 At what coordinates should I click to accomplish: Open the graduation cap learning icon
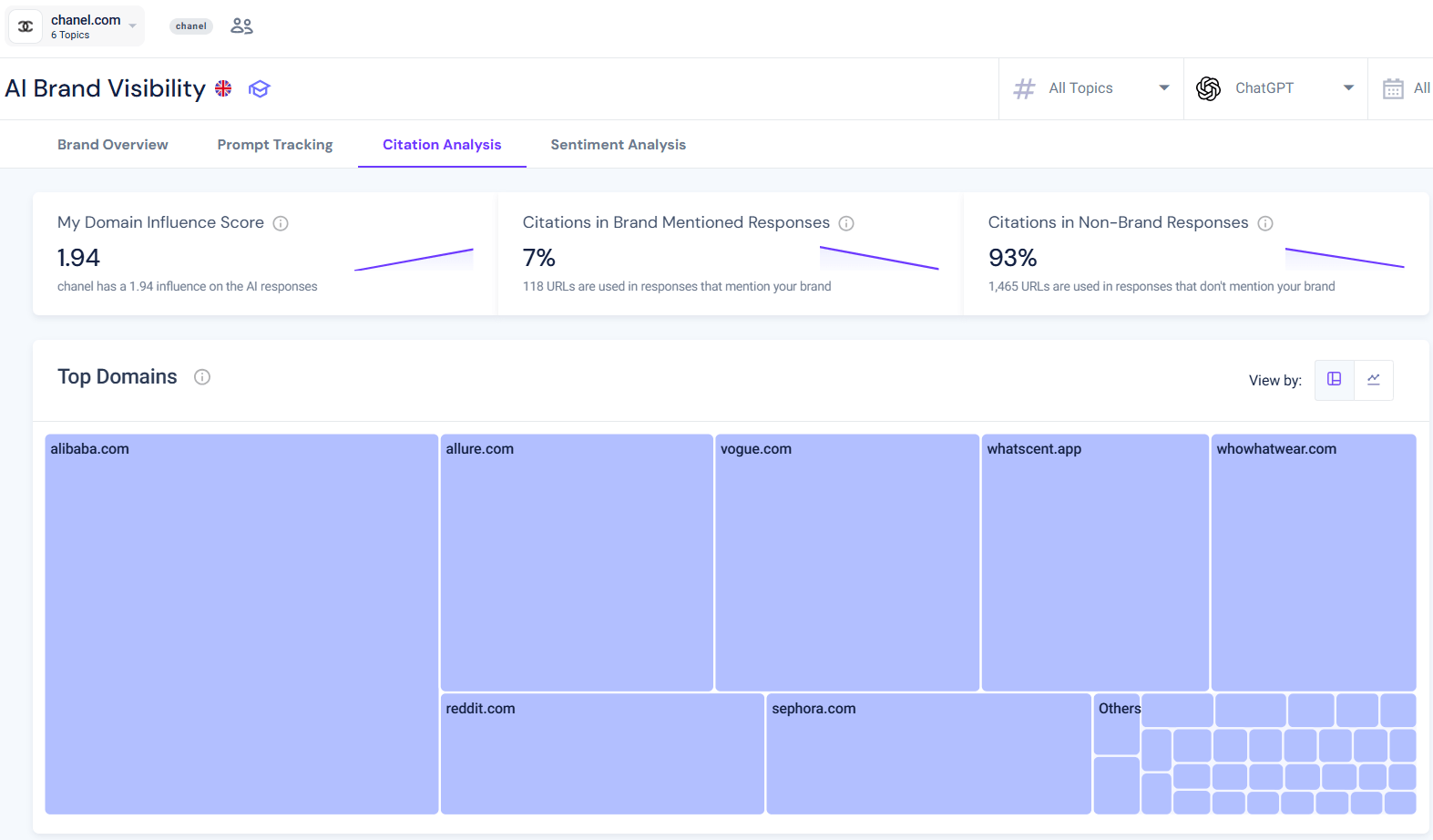[260, 88]
